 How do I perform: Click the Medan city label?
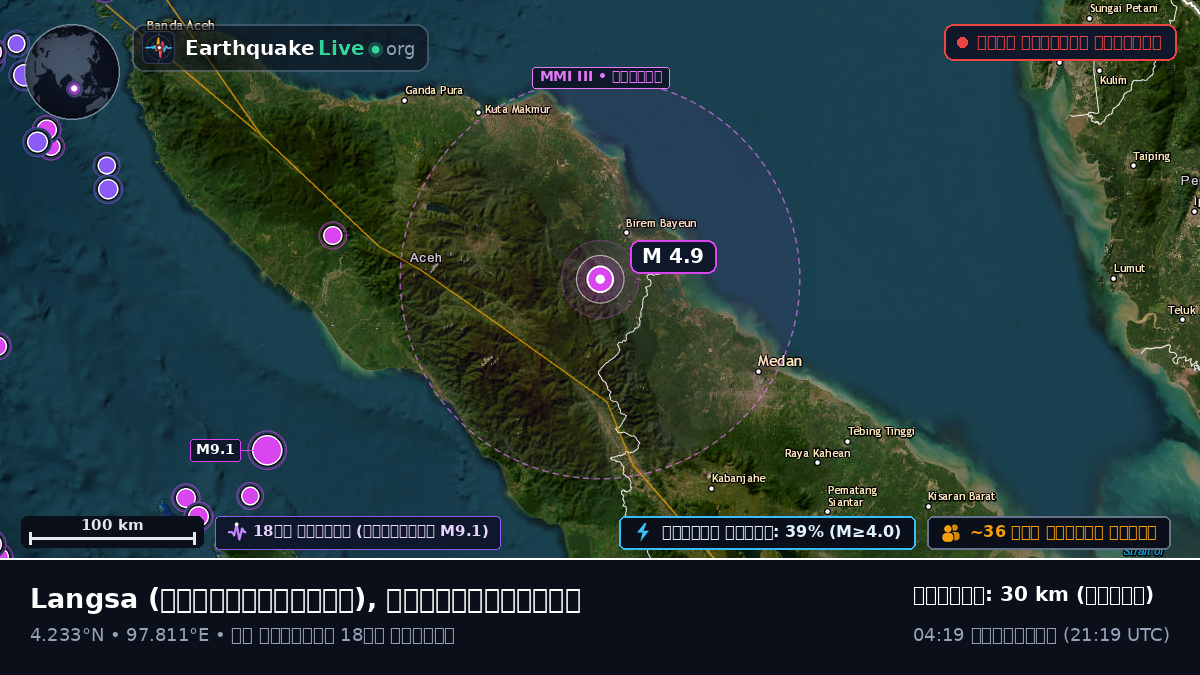[x=780, y=361]
